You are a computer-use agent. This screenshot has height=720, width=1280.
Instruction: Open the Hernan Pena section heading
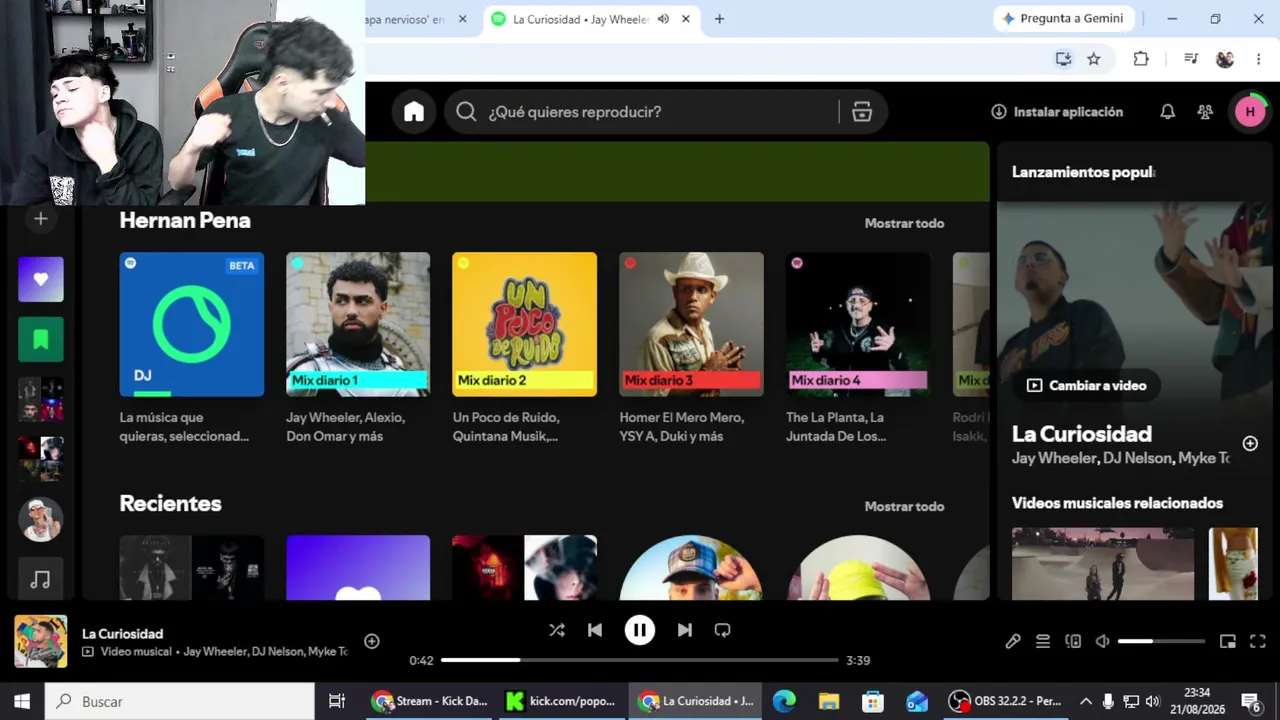coord(185,220)
